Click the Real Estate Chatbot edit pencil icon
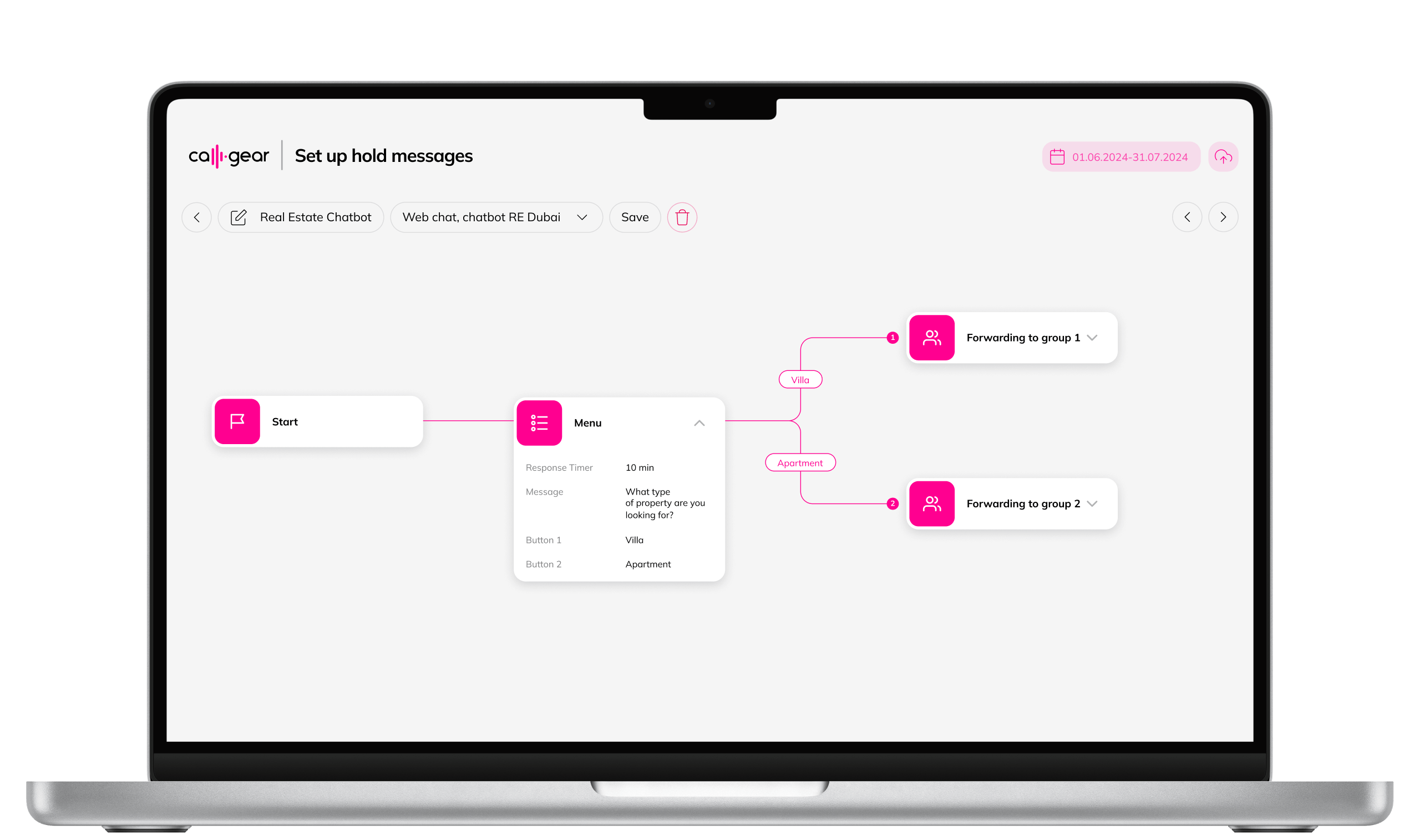 238,216
